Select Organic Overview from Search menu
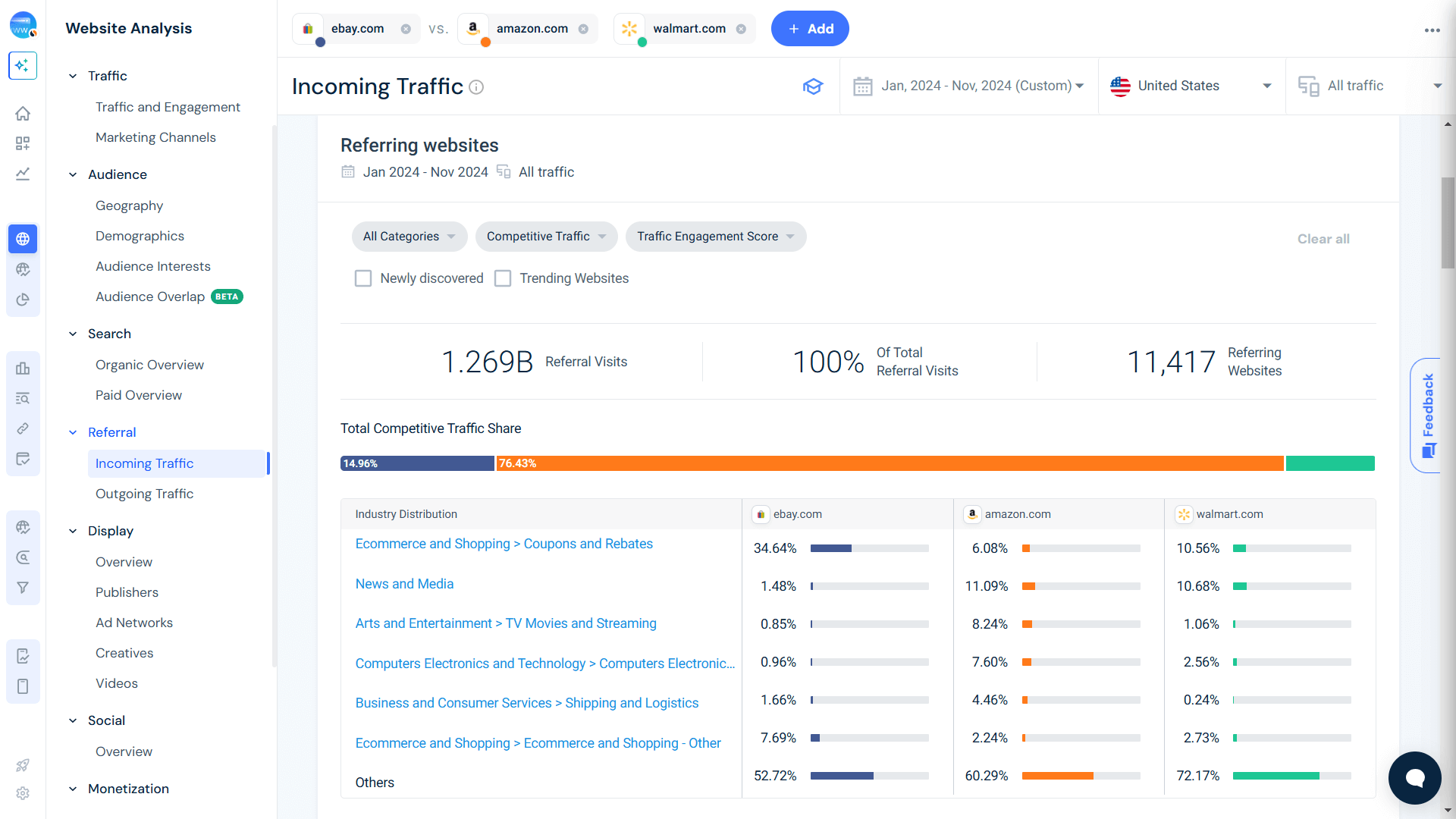The image size is (1456, 819). 149,364
